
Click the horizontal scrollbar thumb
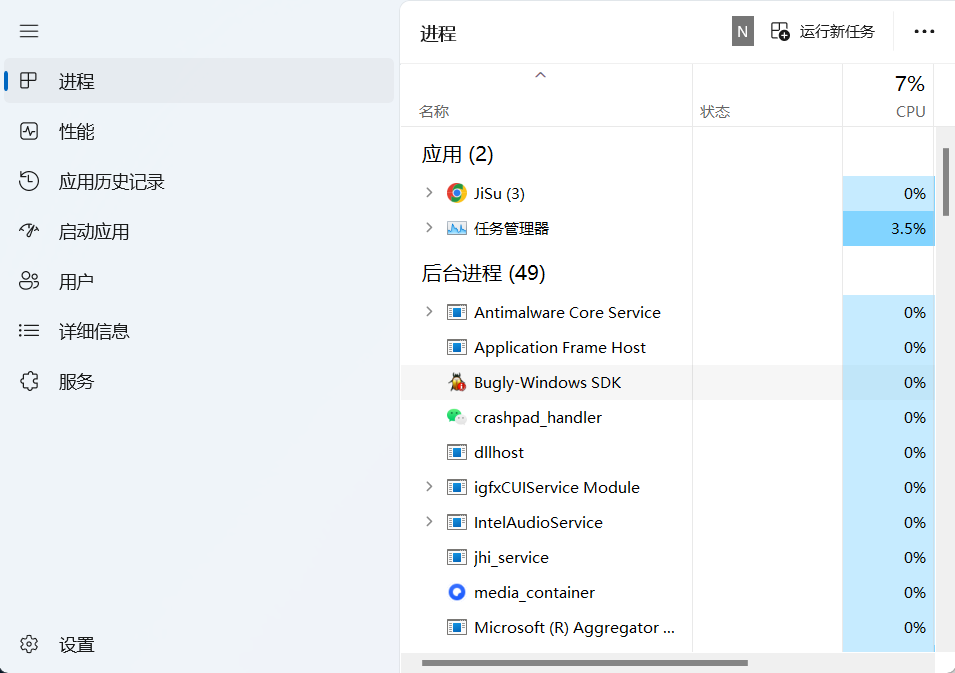[585, 663]
